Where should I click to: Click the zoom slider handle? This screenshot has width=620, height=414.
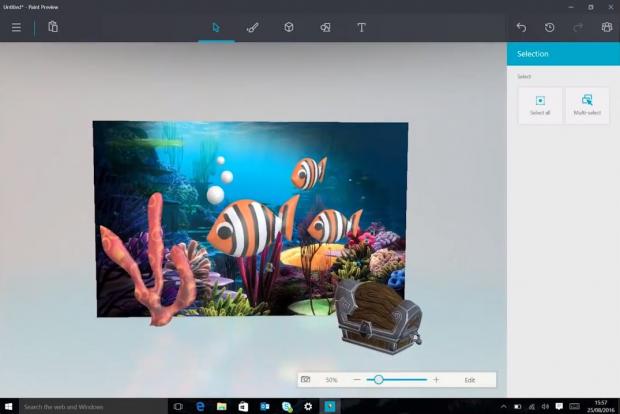point(378,380)
